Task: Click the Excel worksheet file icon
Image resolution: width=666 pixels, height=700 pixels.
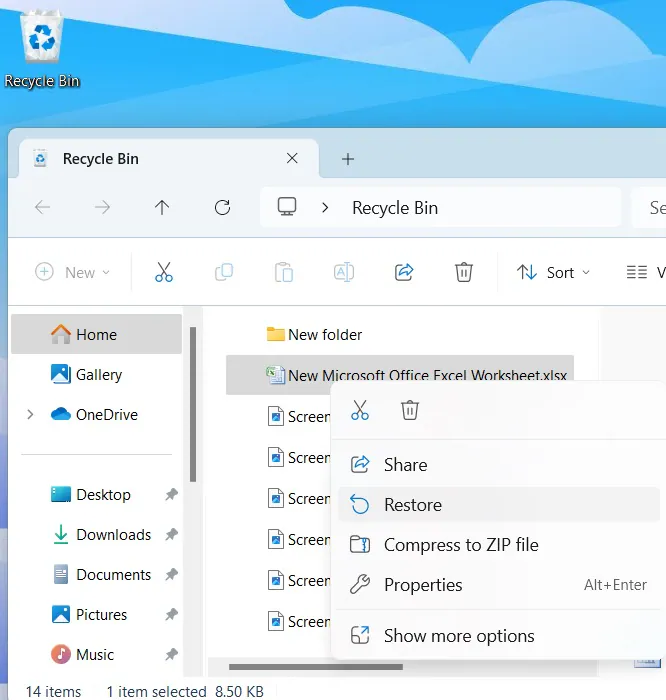Action: [275, 375]
